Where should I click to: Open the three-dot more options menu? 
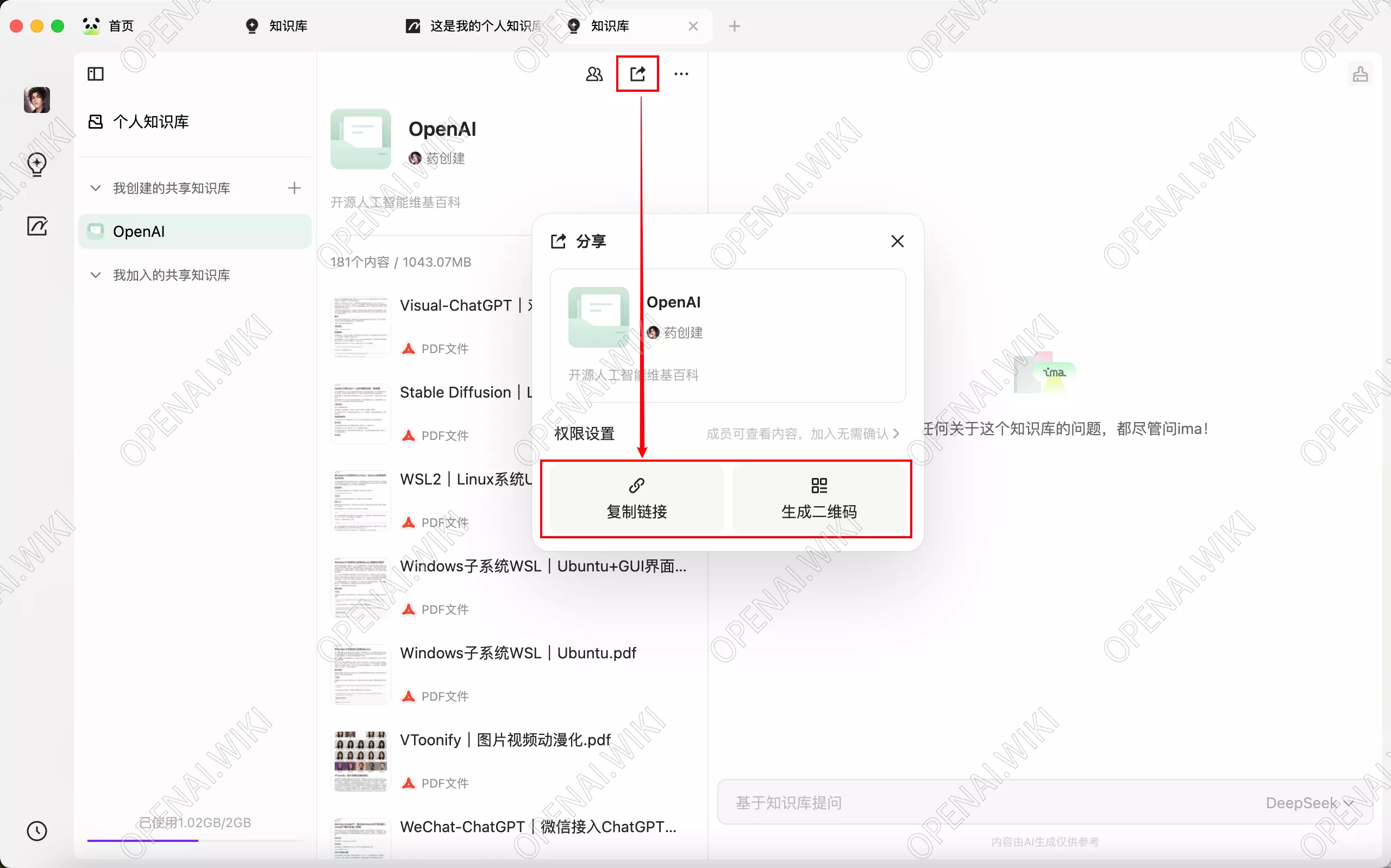point(681,74)
